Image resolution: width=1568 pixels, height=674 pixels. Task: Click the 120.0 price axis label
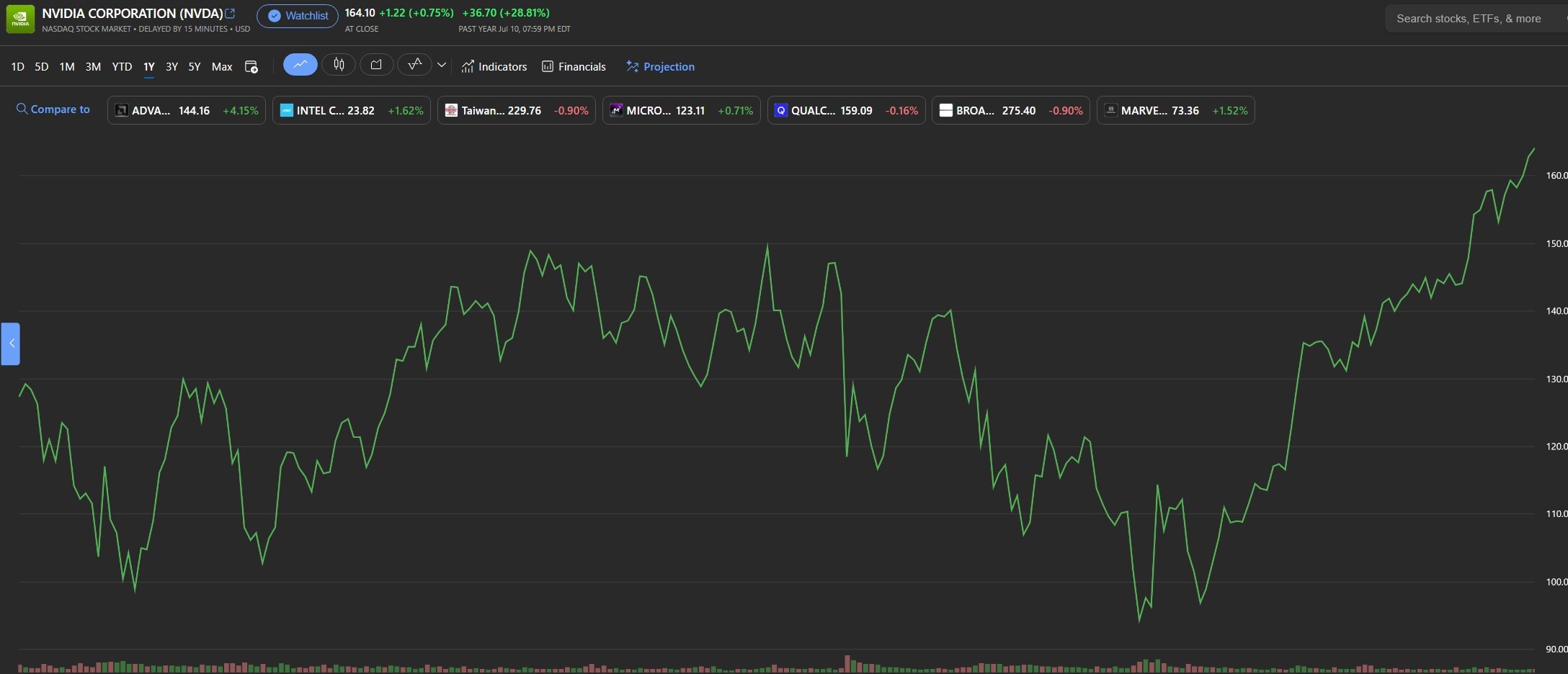[1556, 446]
